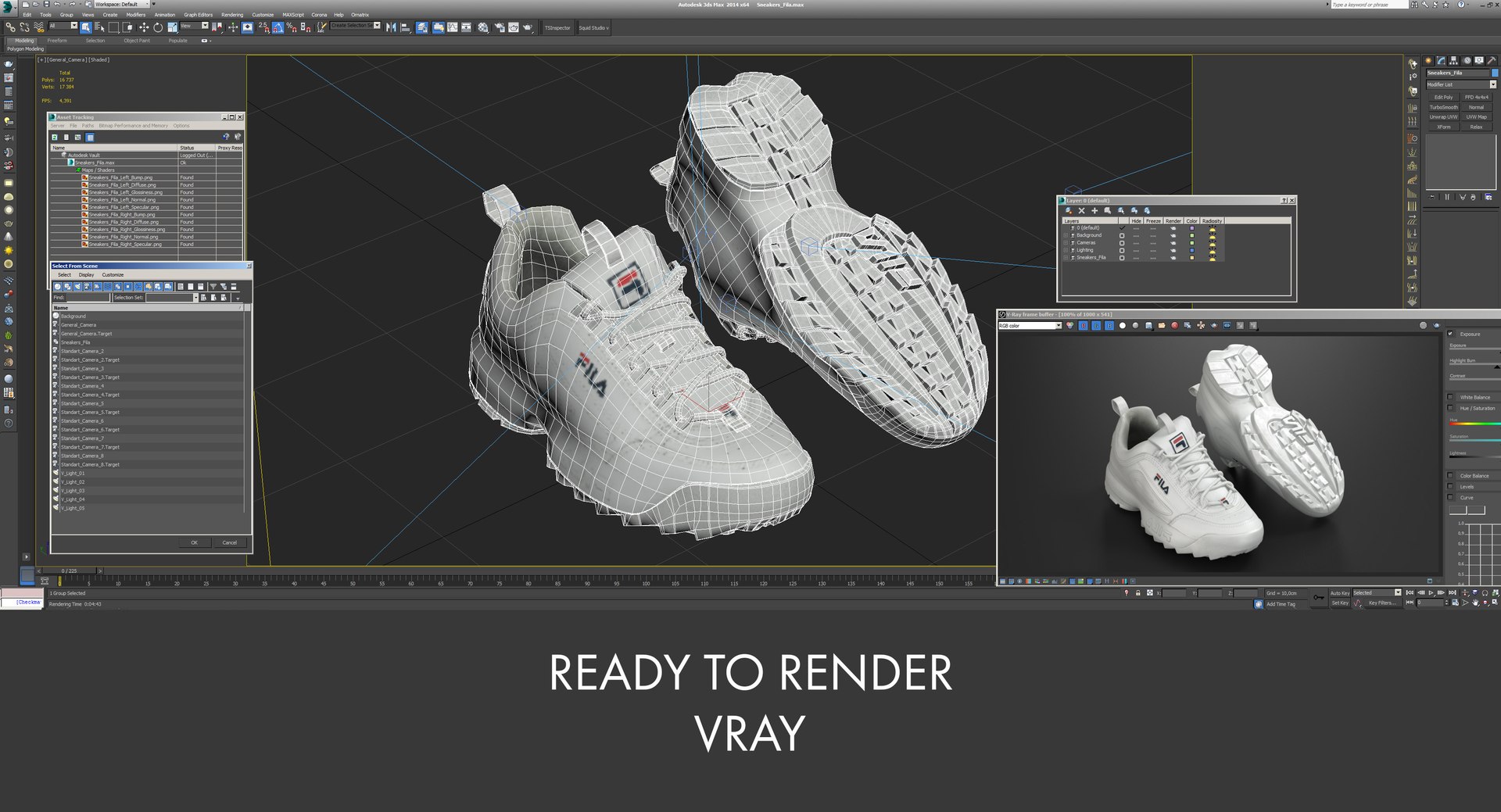This screenshot has height=812, width=1501.
Task: Click the Undo arrow in quick access bar
Action: tap(57, 4)
